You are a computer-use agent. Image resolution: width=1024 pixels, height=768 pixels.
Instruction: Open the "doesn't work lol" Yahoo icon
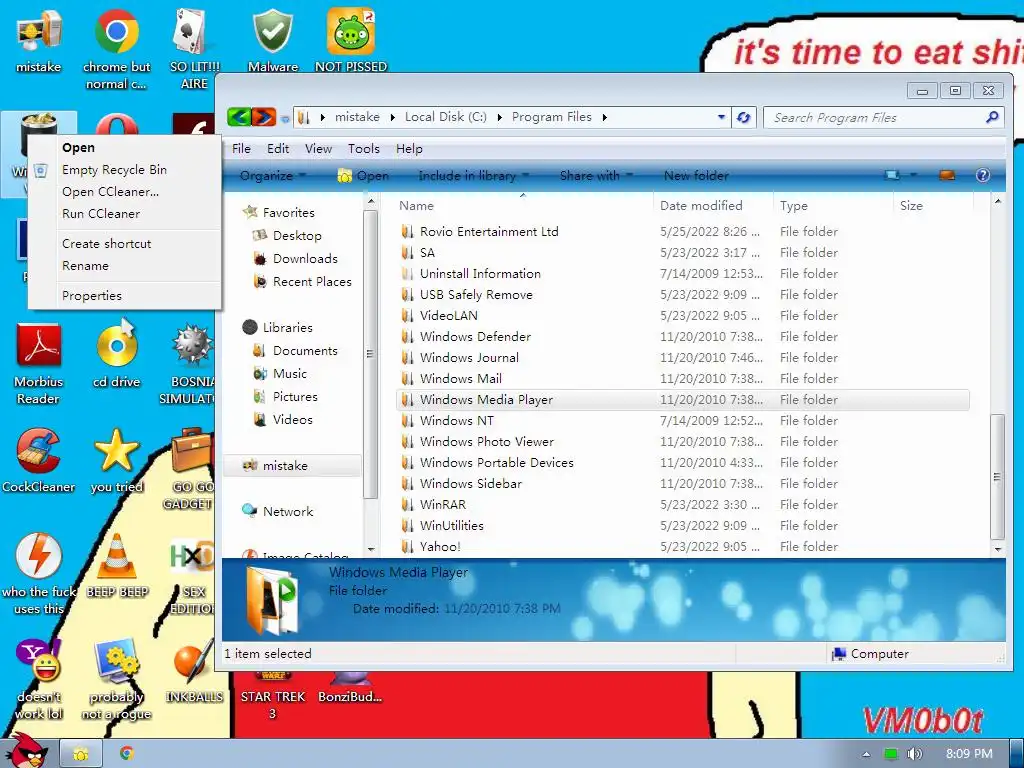point(39,679)
